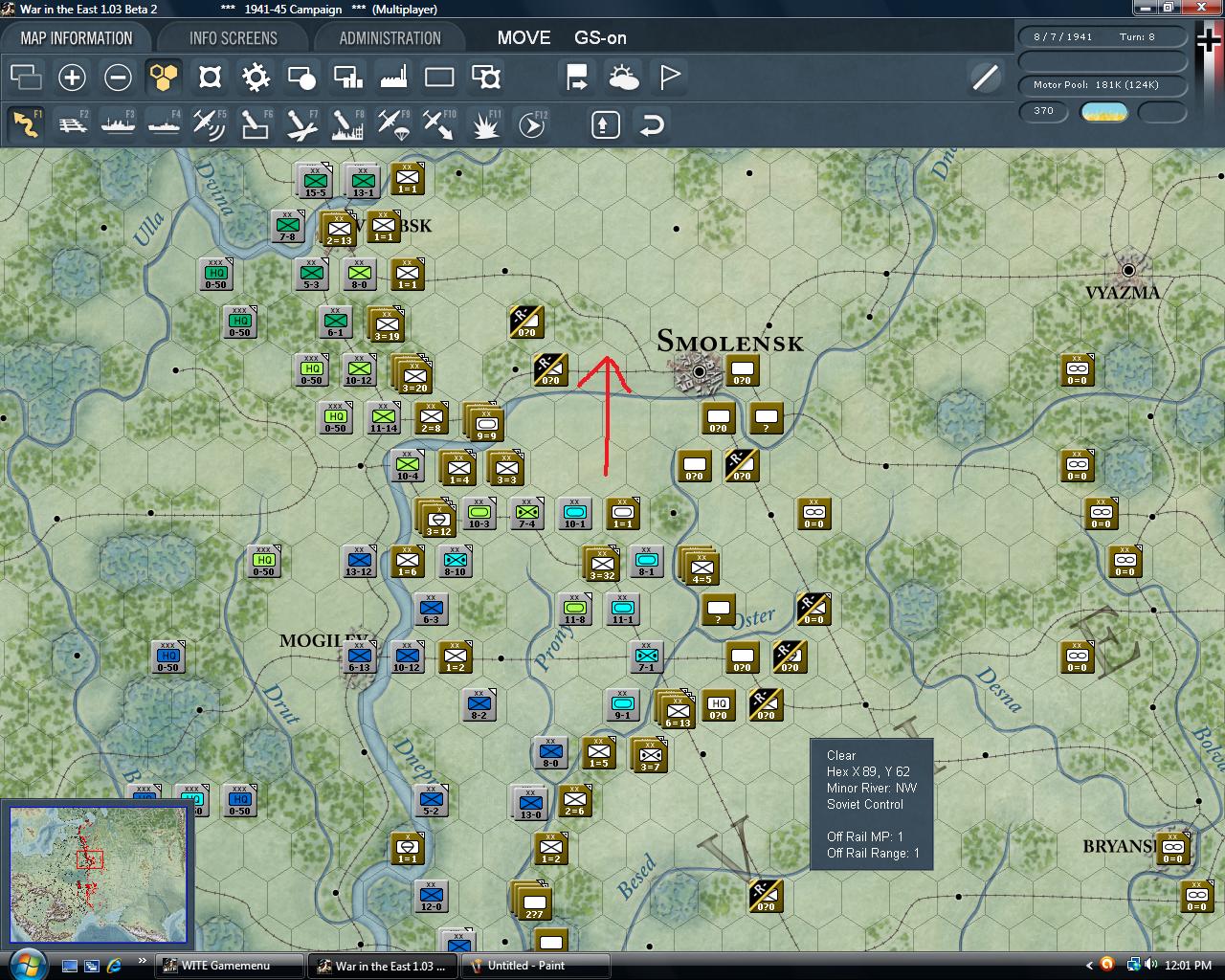Switch to WITE Gamemenu in taskbar
This screenshot has height=980, width=1225.
click(230, 966)
